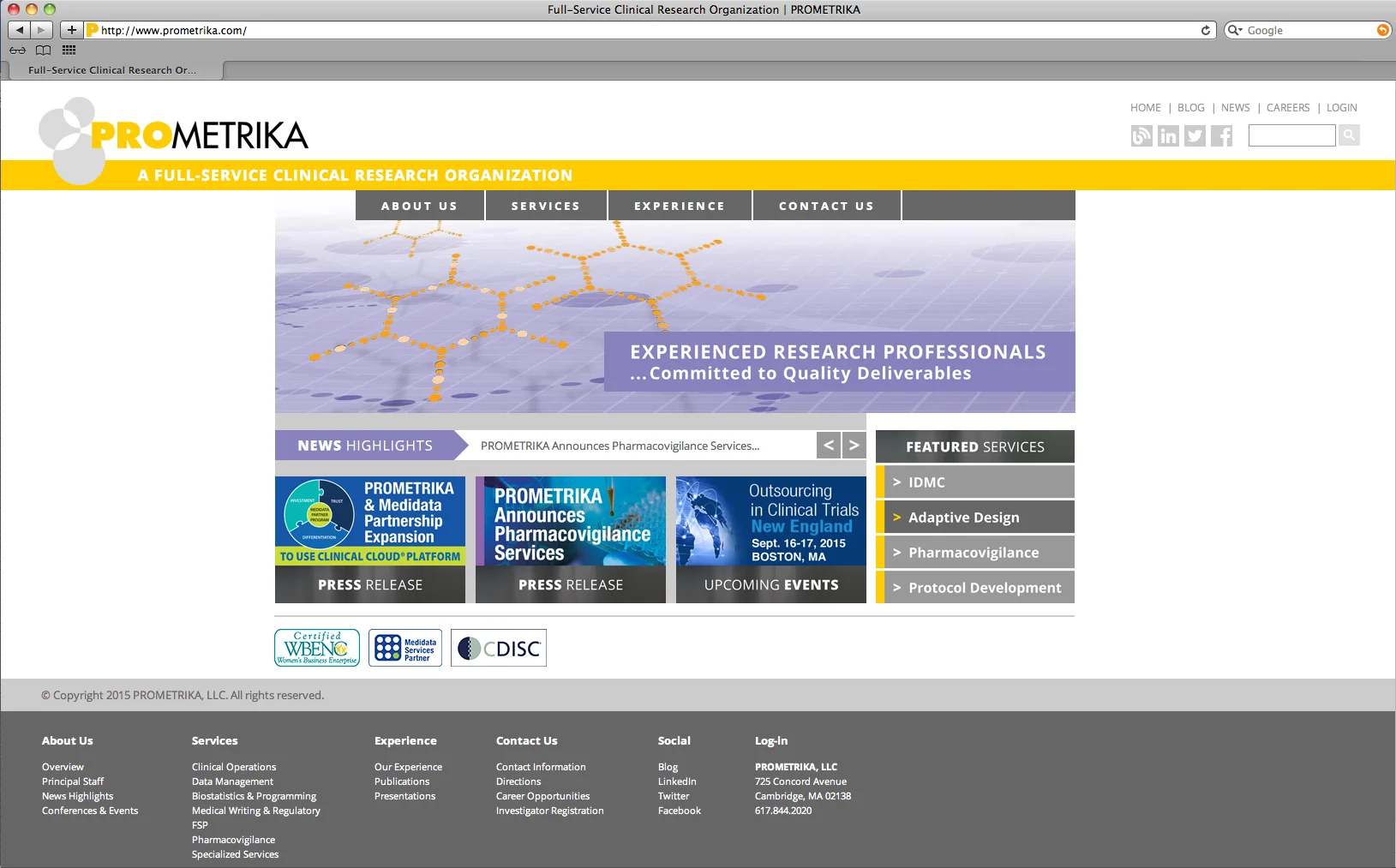
Task: Switch to the CONTACT US tab
Action: pyautogui.click(x=825, y=205)
